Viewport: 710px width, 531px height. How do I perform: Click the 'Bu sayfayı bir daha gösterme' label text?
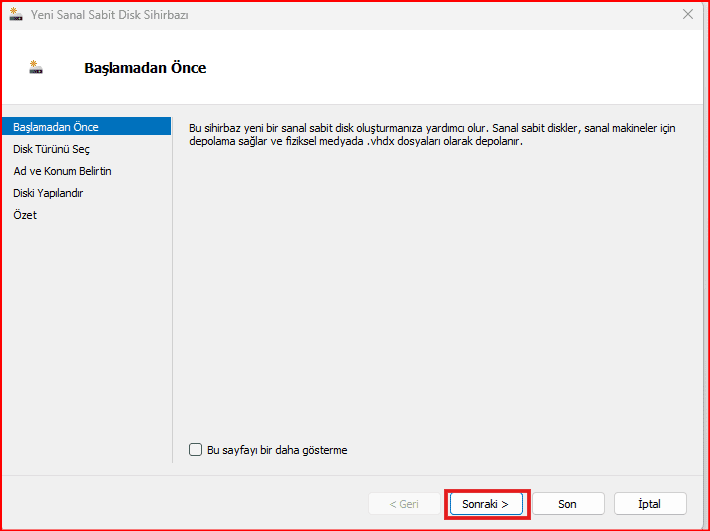coord(277,450)
